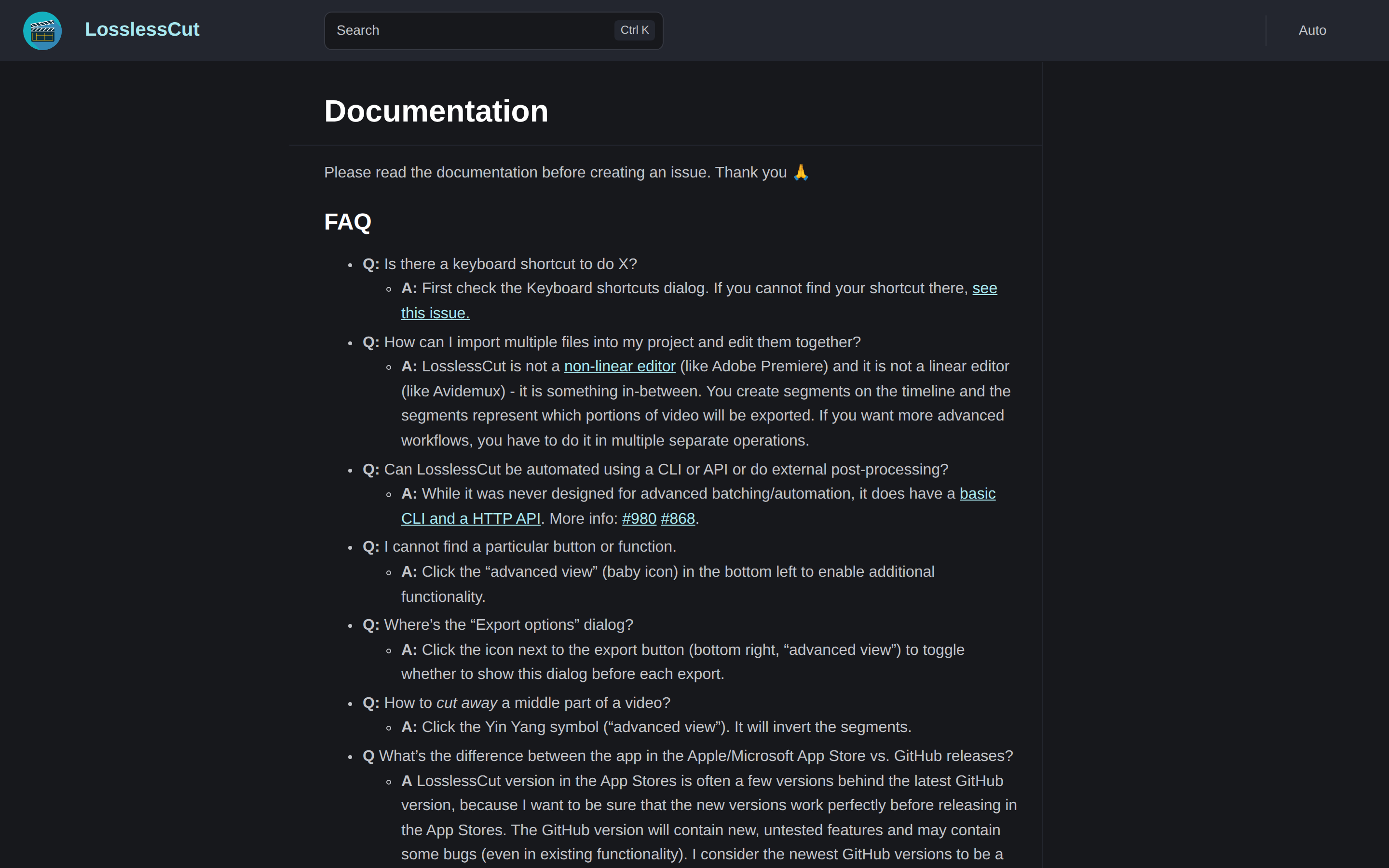Click question "Where's the Export options dialog?"
Image resolution: width=1389 pixels, height=868 pixels.
[498, 624]
